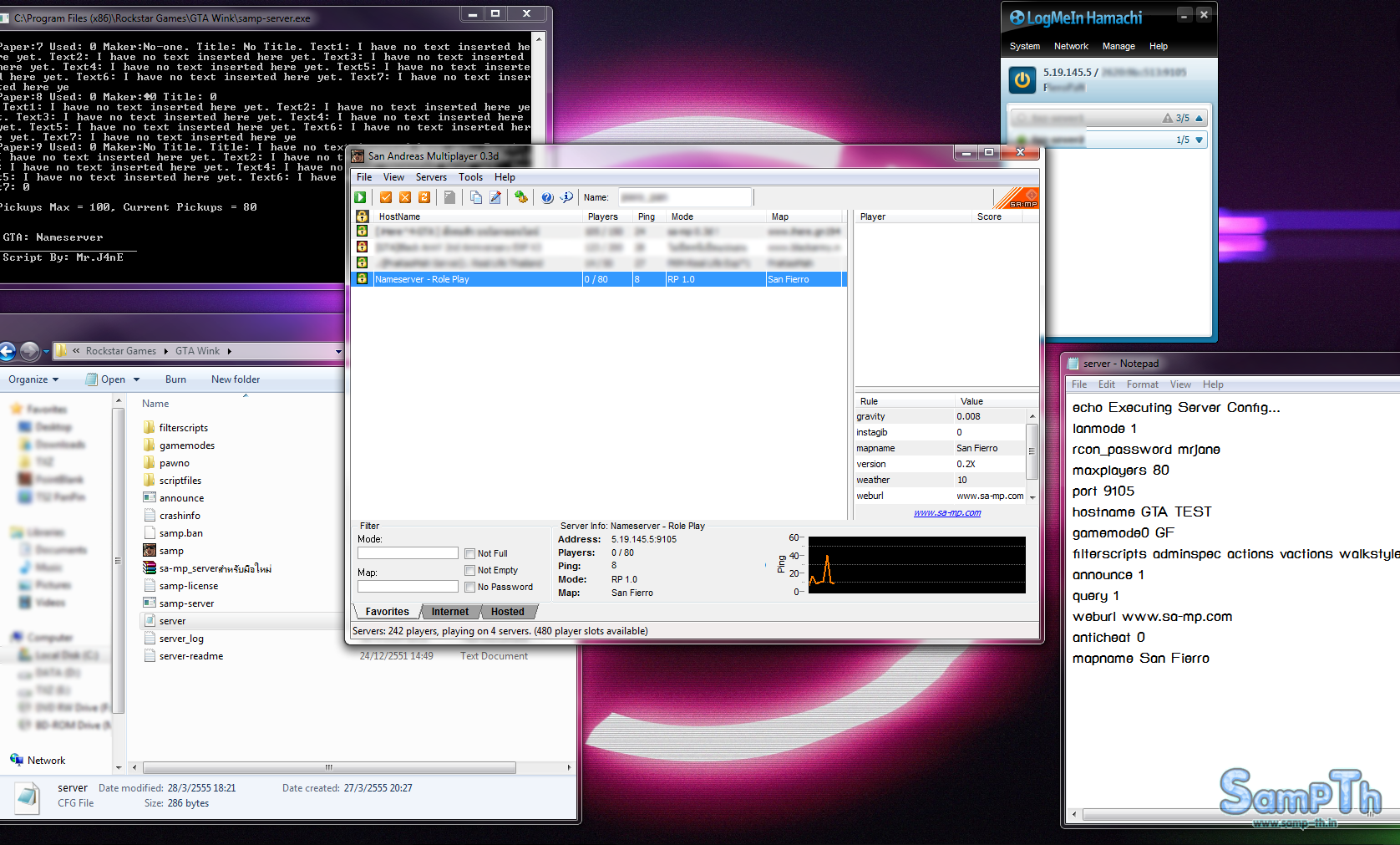
Task: Click the orange checkmark add-server icon
Action: pos(386,197)
